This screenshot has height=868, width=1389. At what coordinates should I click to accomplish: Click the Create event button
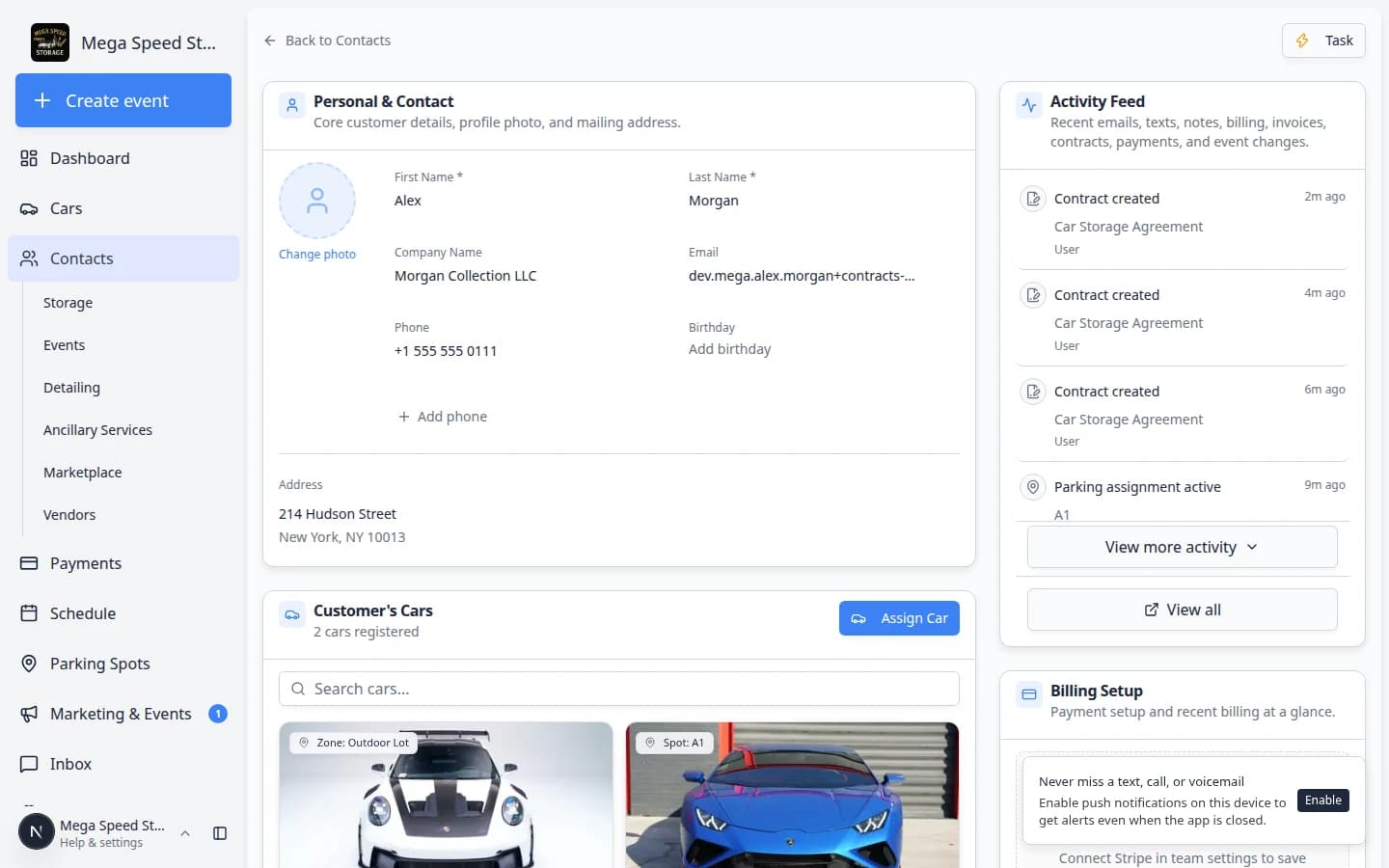pos(123,100)
